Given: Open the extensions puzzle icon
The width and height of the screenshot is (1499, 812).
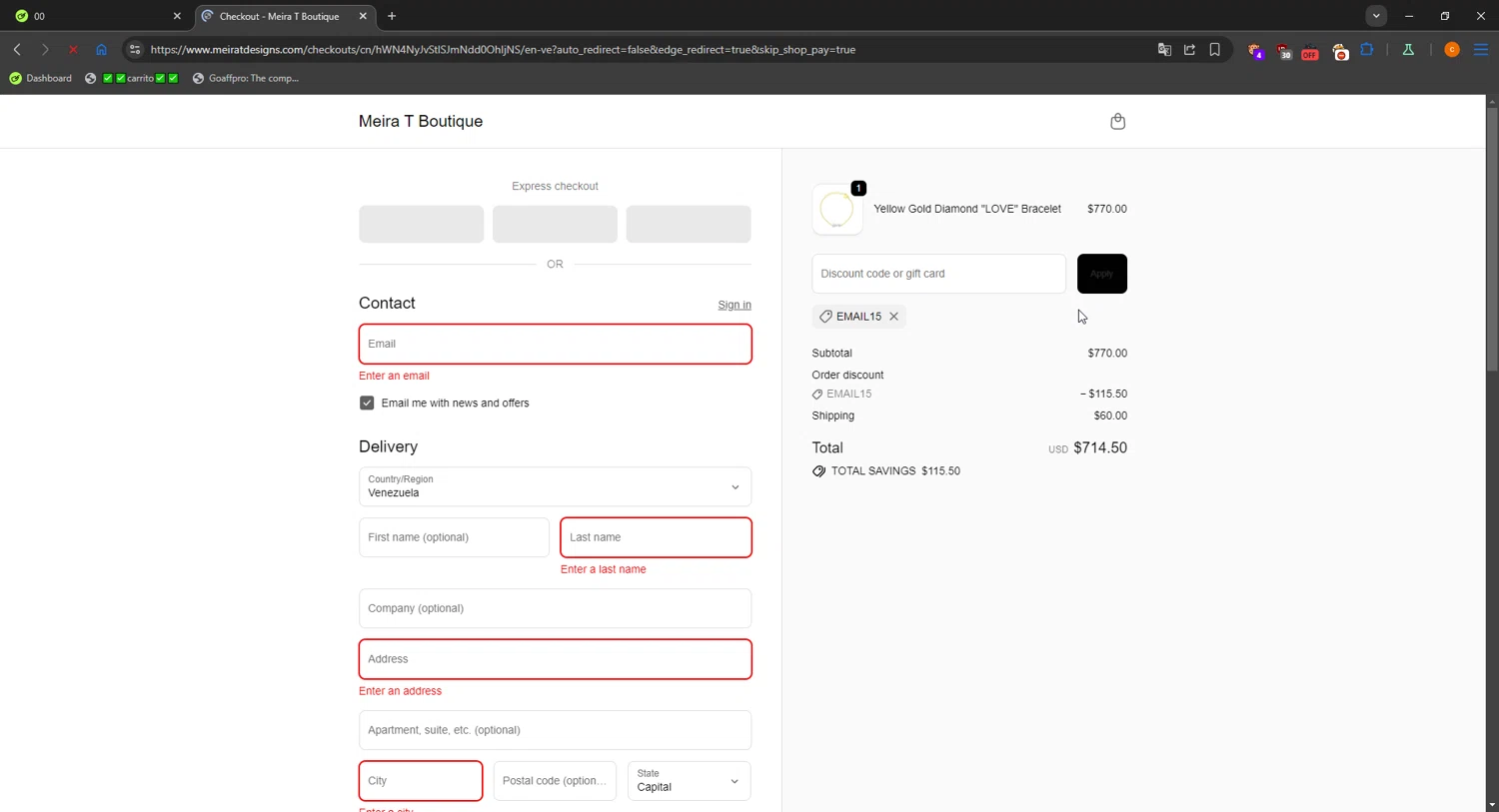Looking at the screenshot, I should (1367, 49).
